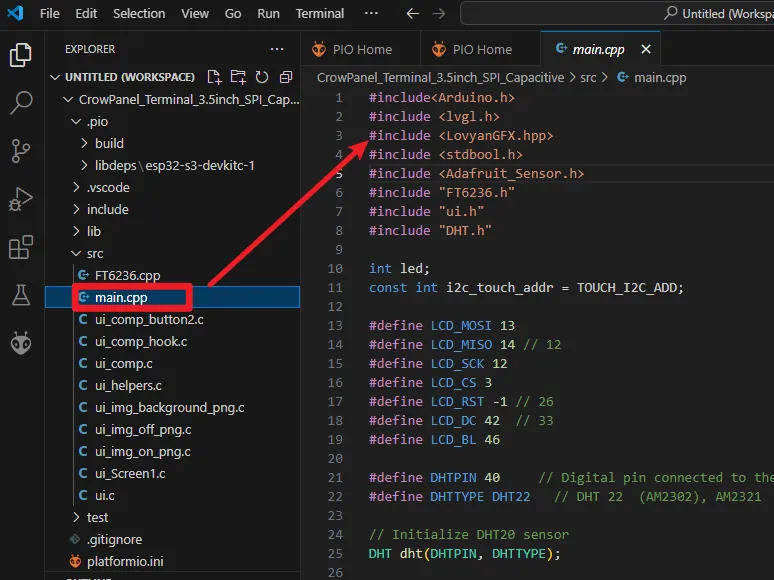
Task: Expand the build folder
Action: click(109, 143)
